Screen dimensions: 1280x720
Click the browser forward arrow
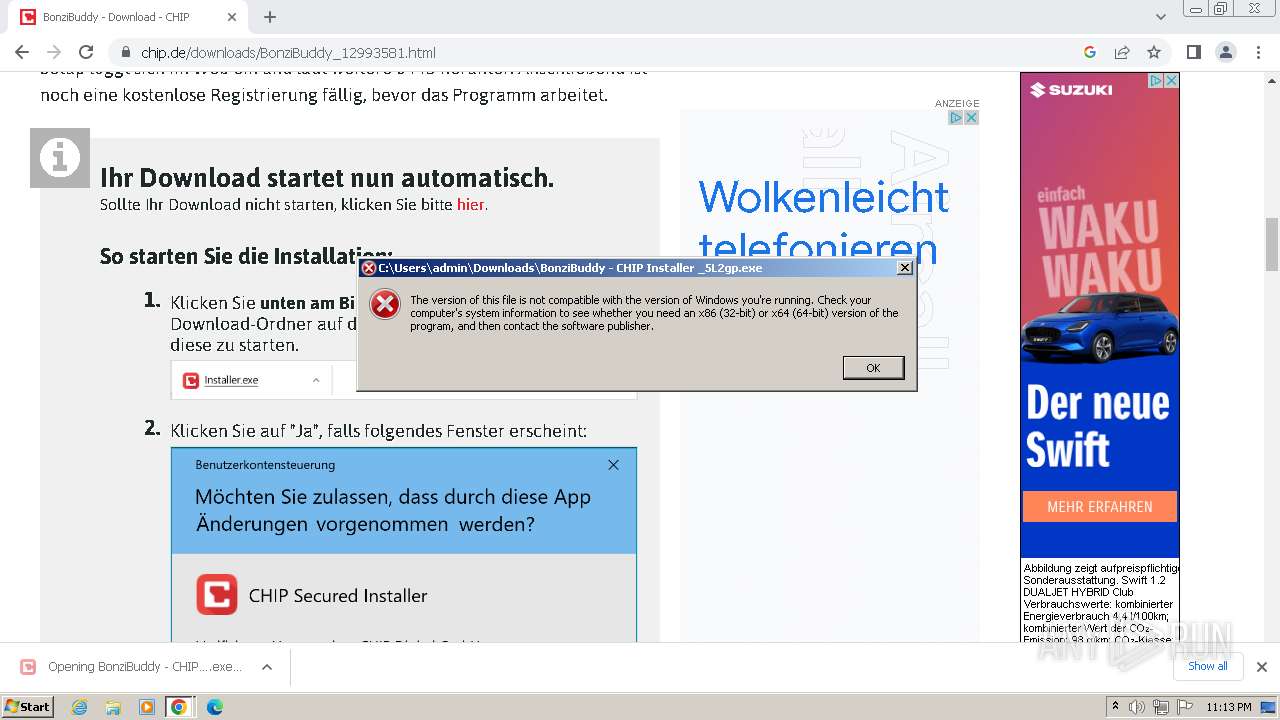pos(54,52)
